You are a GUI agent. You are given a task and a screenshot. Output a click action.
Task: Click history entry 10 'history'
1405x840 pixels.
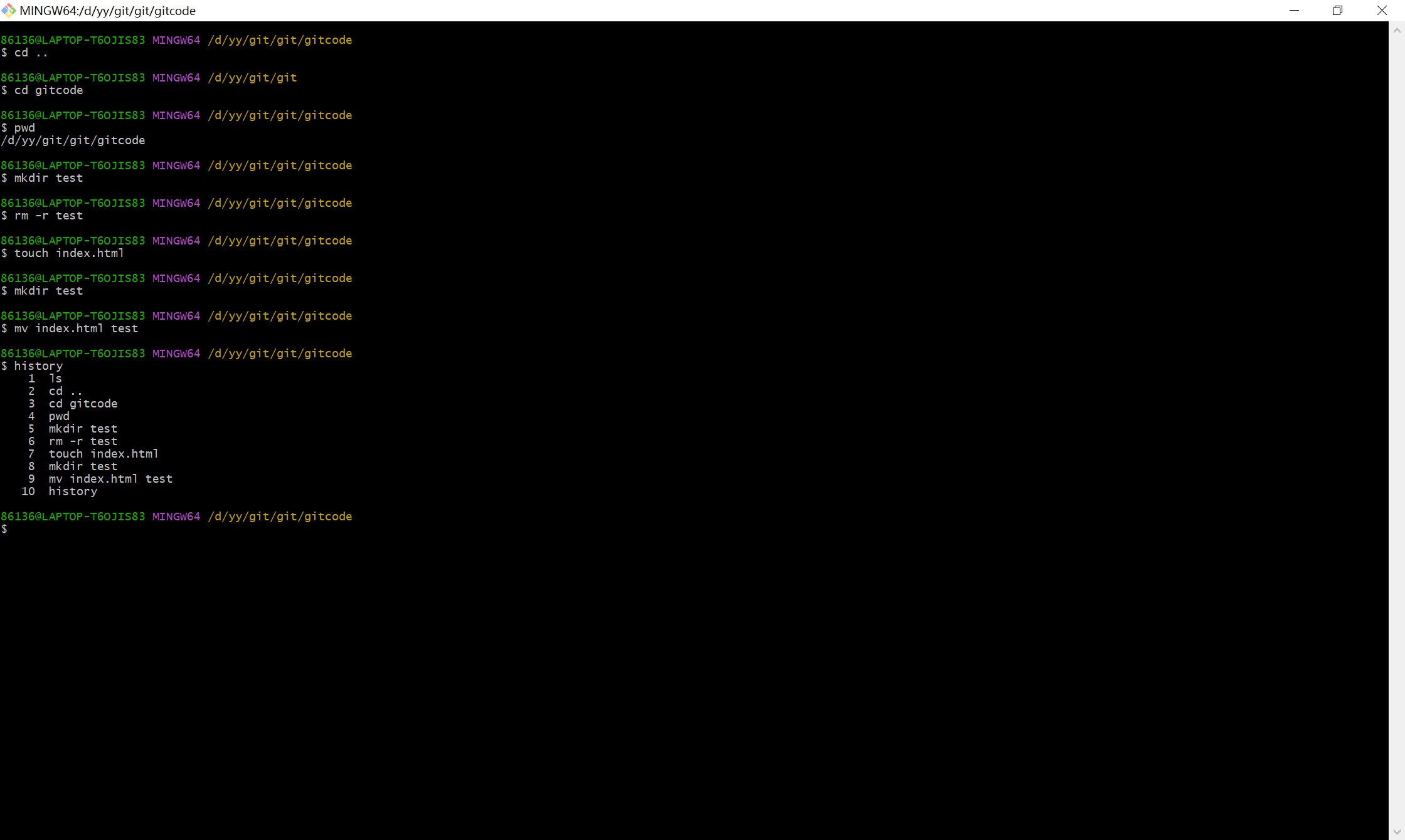coord(73,491)
